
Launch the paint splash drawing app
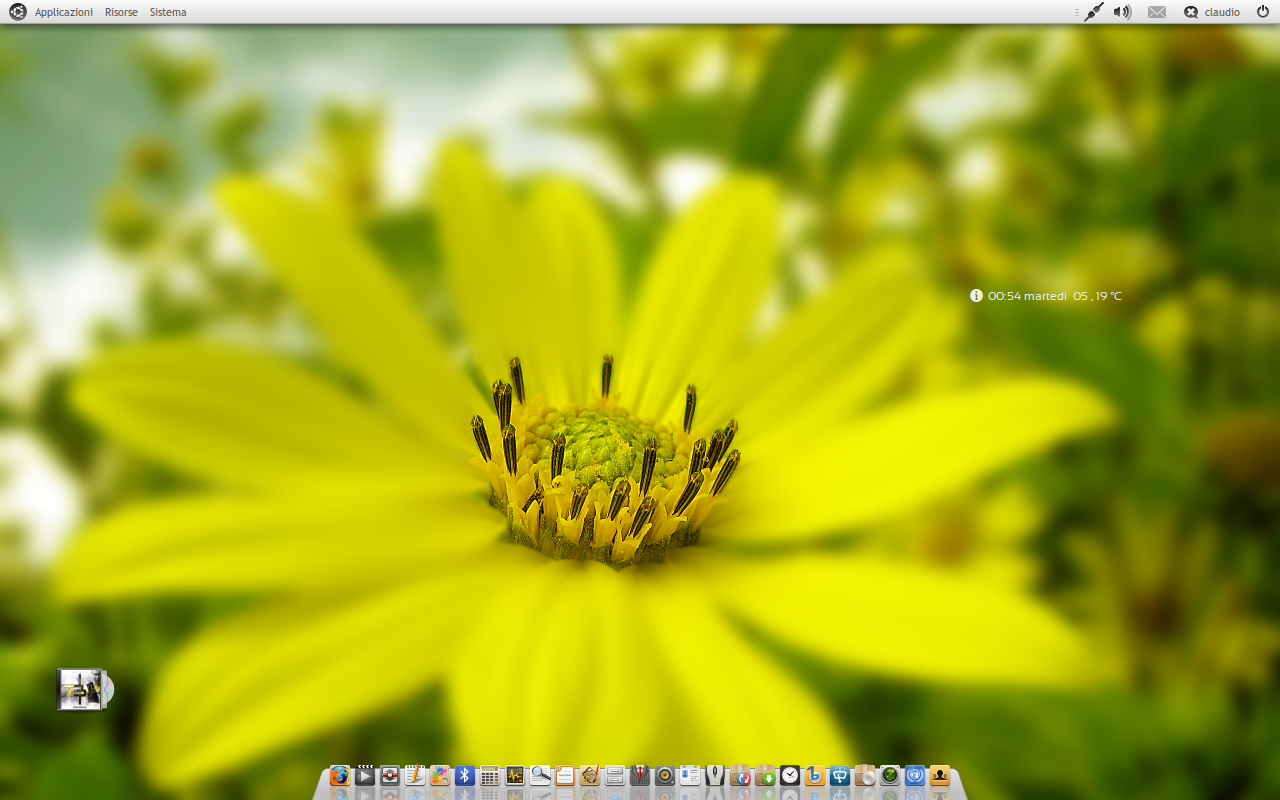pyautogui.click(x=440, y=776)
